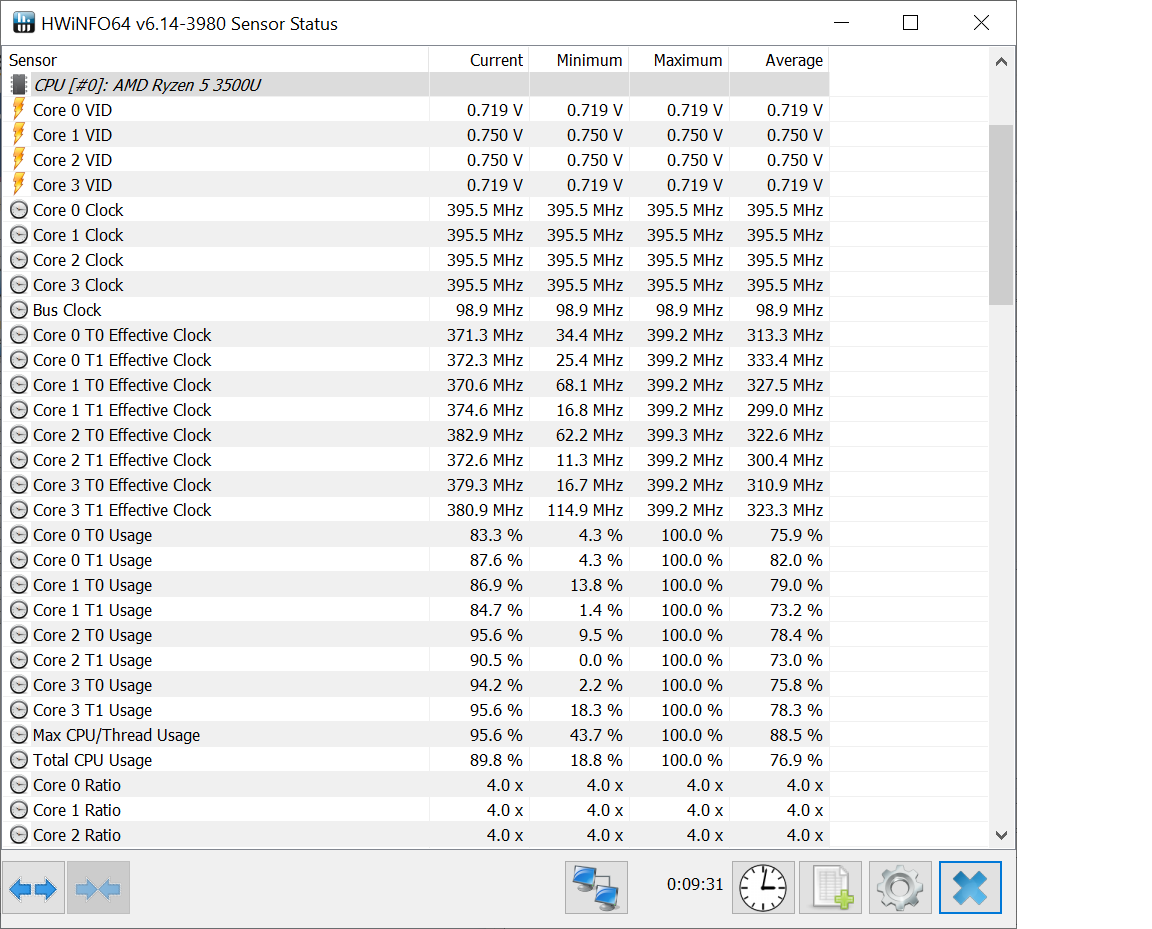This screenshot has height=929, width=1152.
Task: Select Core 3 T1 Effective Clock label
Action: tap(122, 510)
